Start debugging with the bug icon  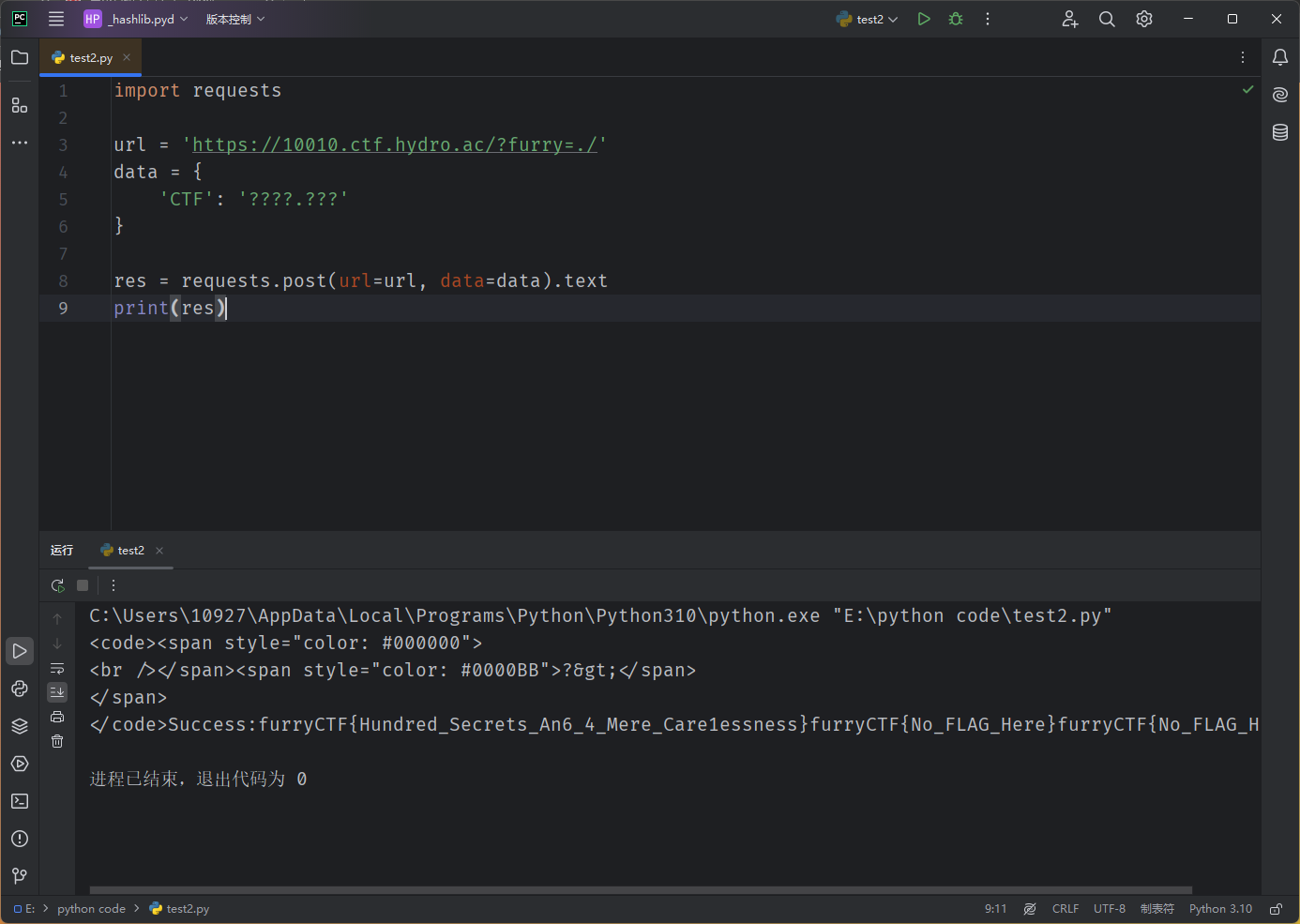point(956,19)
